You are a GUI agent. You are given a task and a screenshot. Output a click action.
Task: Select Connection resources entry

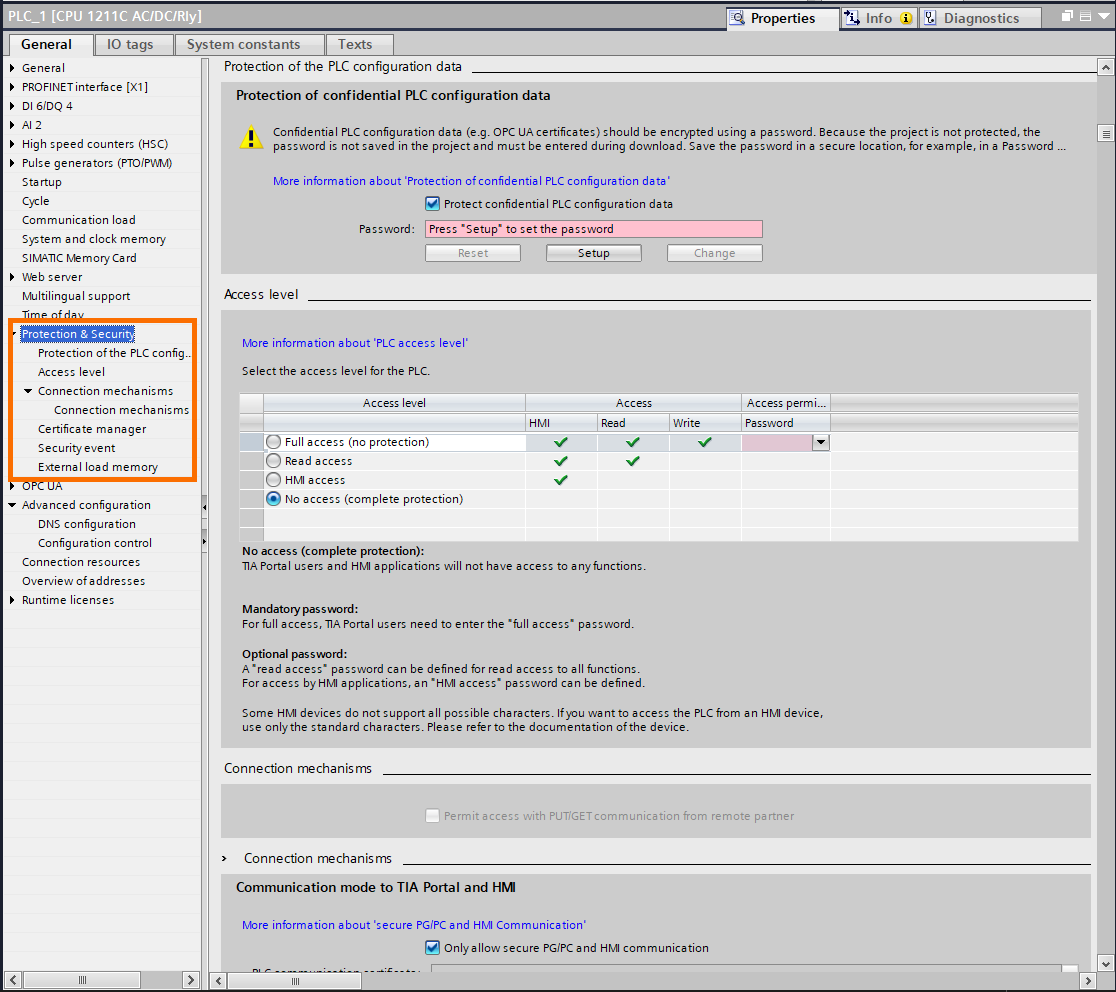pos(81,562)
